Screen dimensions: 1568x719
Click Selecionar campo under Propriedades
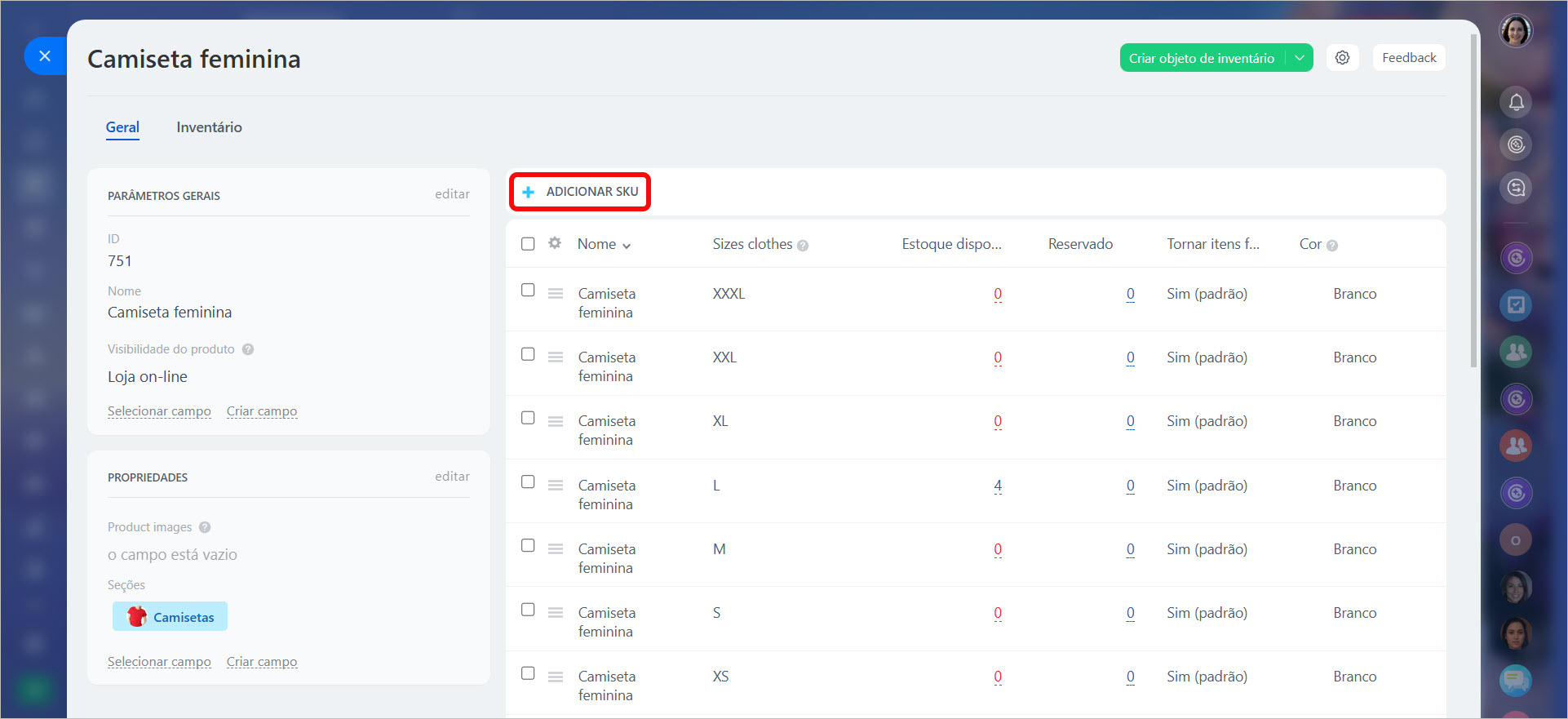[159, 662]
